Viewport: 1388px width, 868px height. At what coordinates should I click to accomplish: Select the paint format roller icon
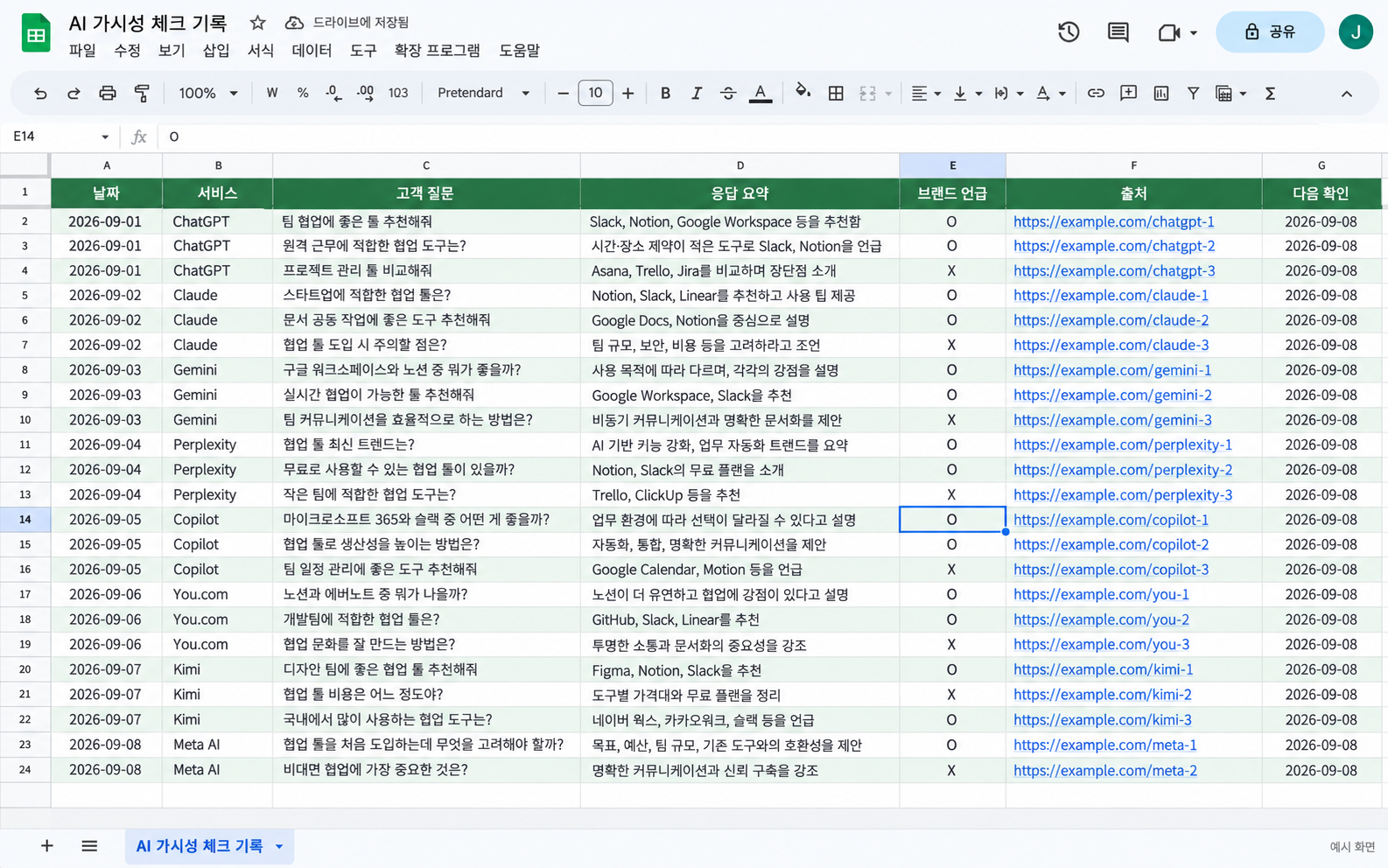click(x=142, y=93)
